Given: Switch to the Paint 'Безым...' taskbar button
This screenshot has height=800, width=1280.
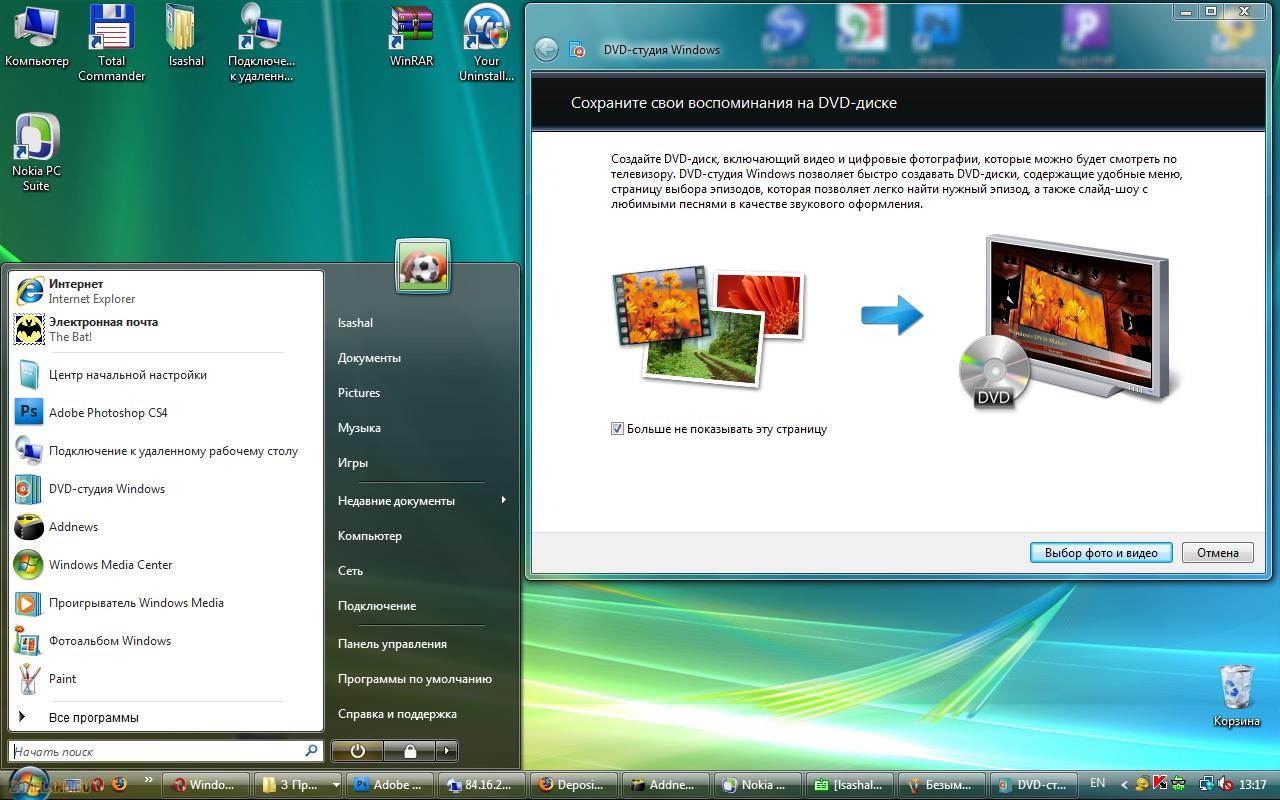Looking at the screenshot, I should [x=943, y=785].
